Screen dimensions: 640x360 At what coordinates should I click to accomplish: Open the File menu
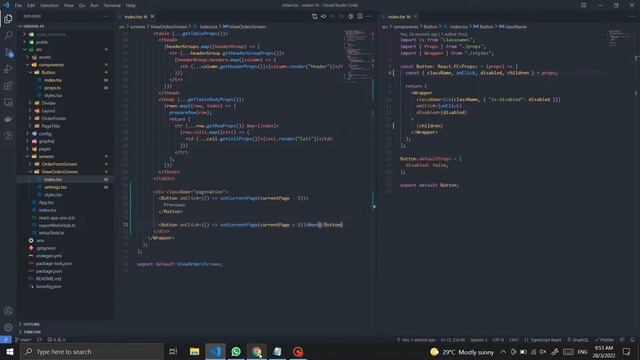tap(18, 5)
